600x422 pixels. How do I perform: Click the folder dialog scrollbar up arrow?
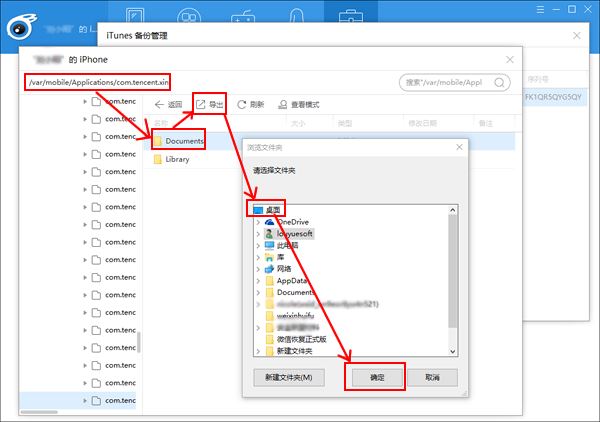tap(453, 210)
